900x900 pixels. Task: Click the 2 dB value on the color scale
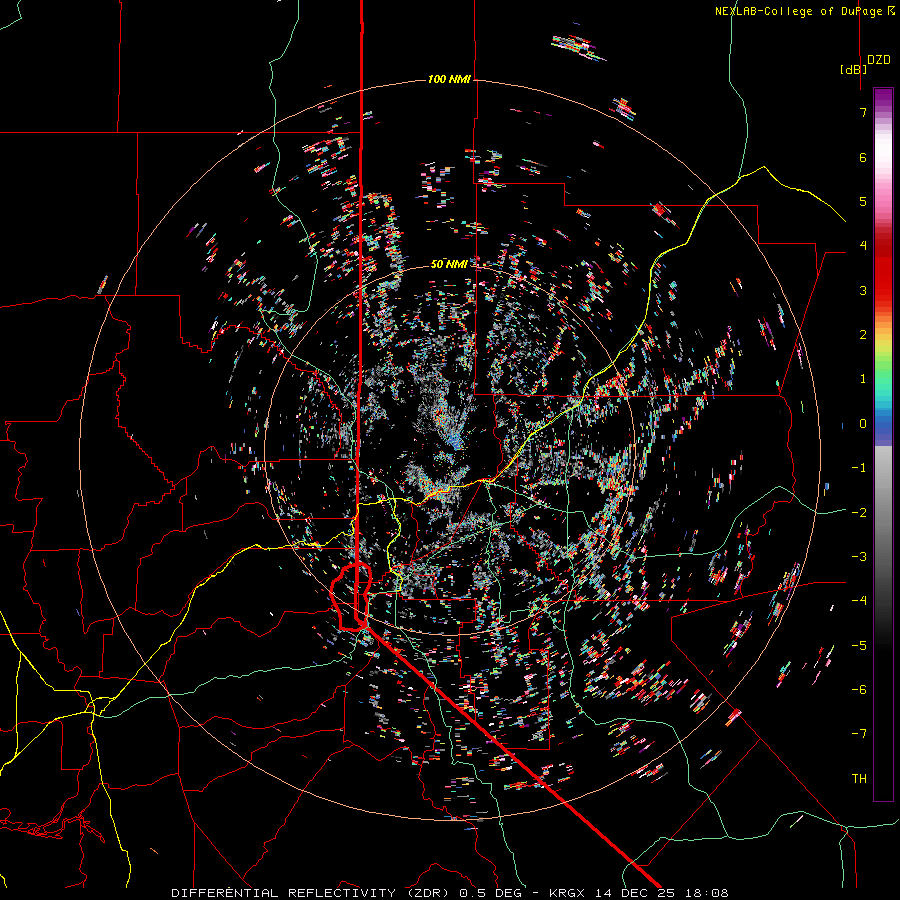click(863, 335)
